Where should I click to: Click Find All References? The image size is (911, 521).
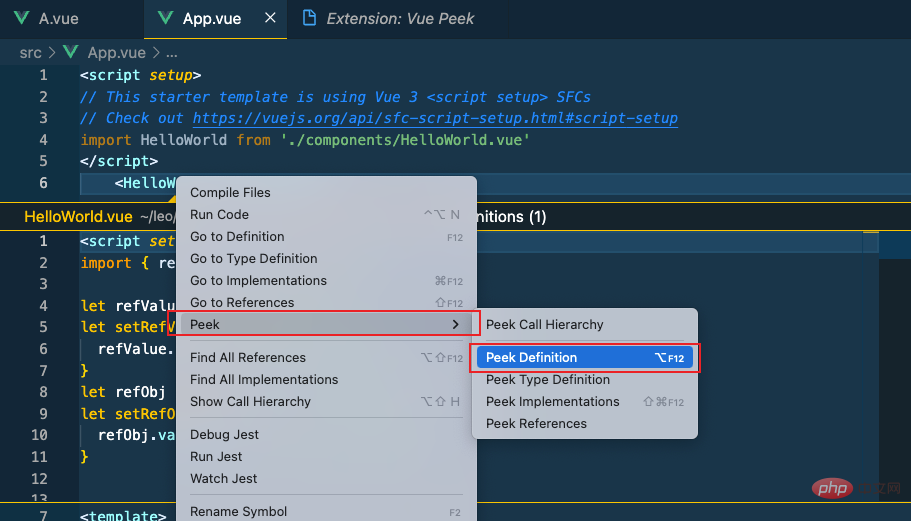pos(248,358)
